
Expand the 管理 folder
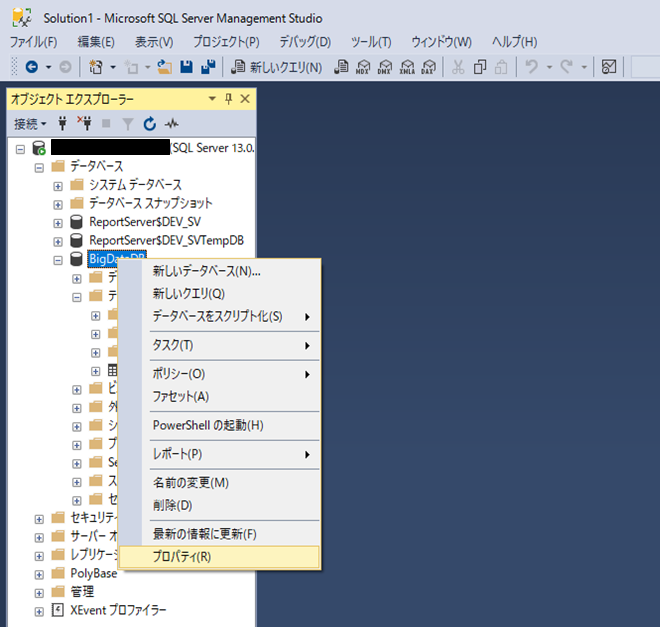[39, 593]
